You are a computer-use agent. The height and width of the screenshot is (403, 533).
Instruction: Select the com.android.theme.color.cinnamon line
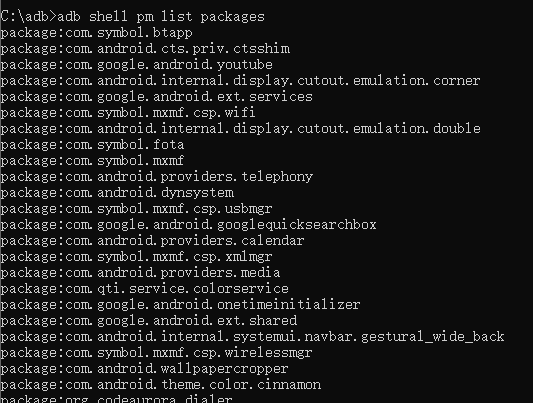161,385
